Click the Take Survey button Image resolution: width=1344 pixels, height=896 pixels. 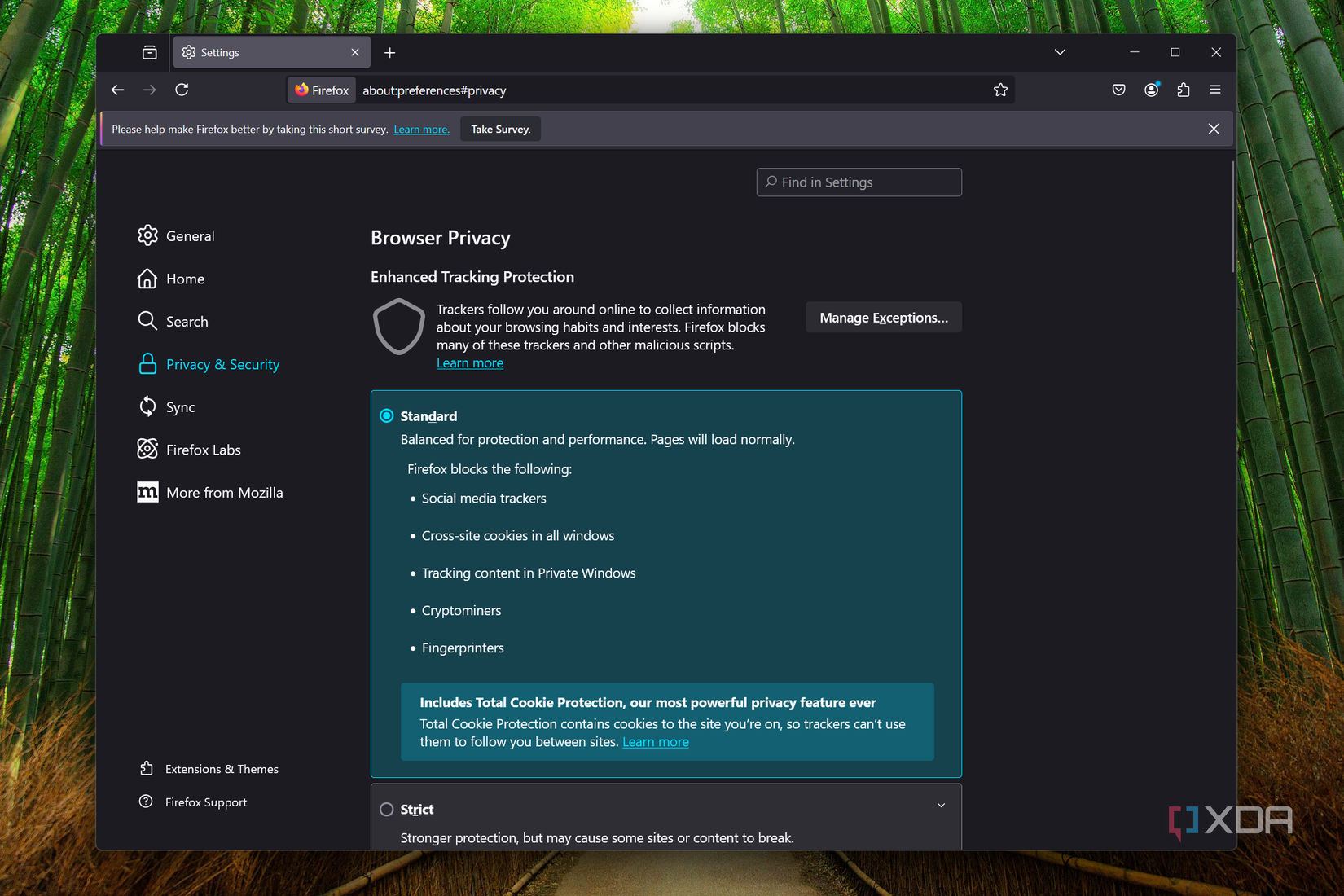(x=500, y=129)
